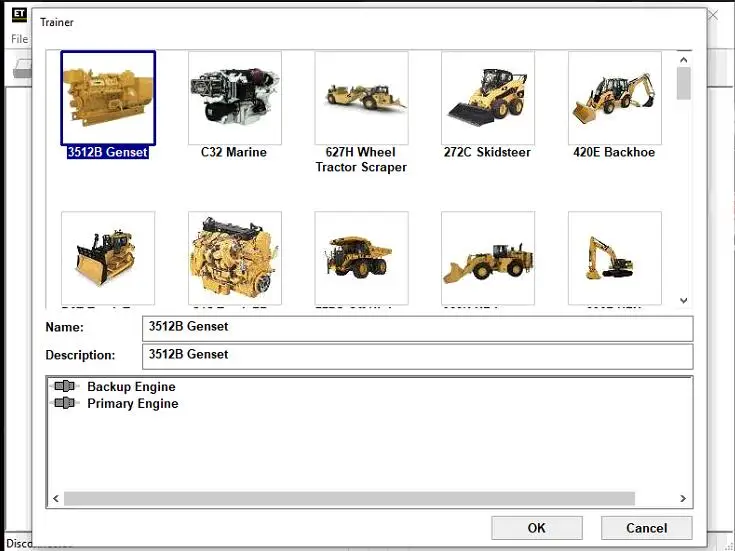Pick the 627H Wheel Tractor Scraper image
This screenshot has width=735, height=551.
pyautogui.click(x=361, y=98)
